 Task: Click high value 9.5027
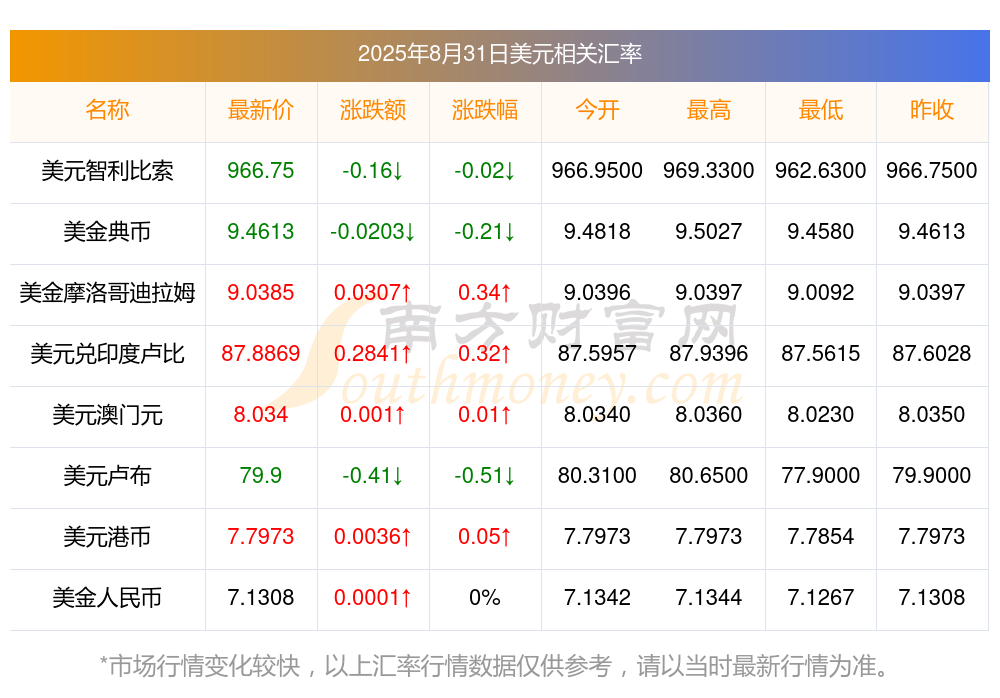pos(709,232)
